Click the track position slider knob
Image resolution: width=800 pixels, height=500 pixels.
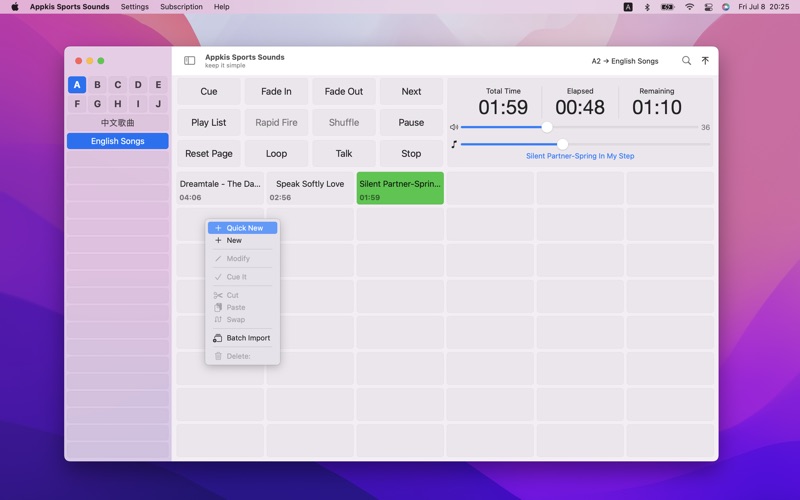pyautogui.click(x=562, y=144)
